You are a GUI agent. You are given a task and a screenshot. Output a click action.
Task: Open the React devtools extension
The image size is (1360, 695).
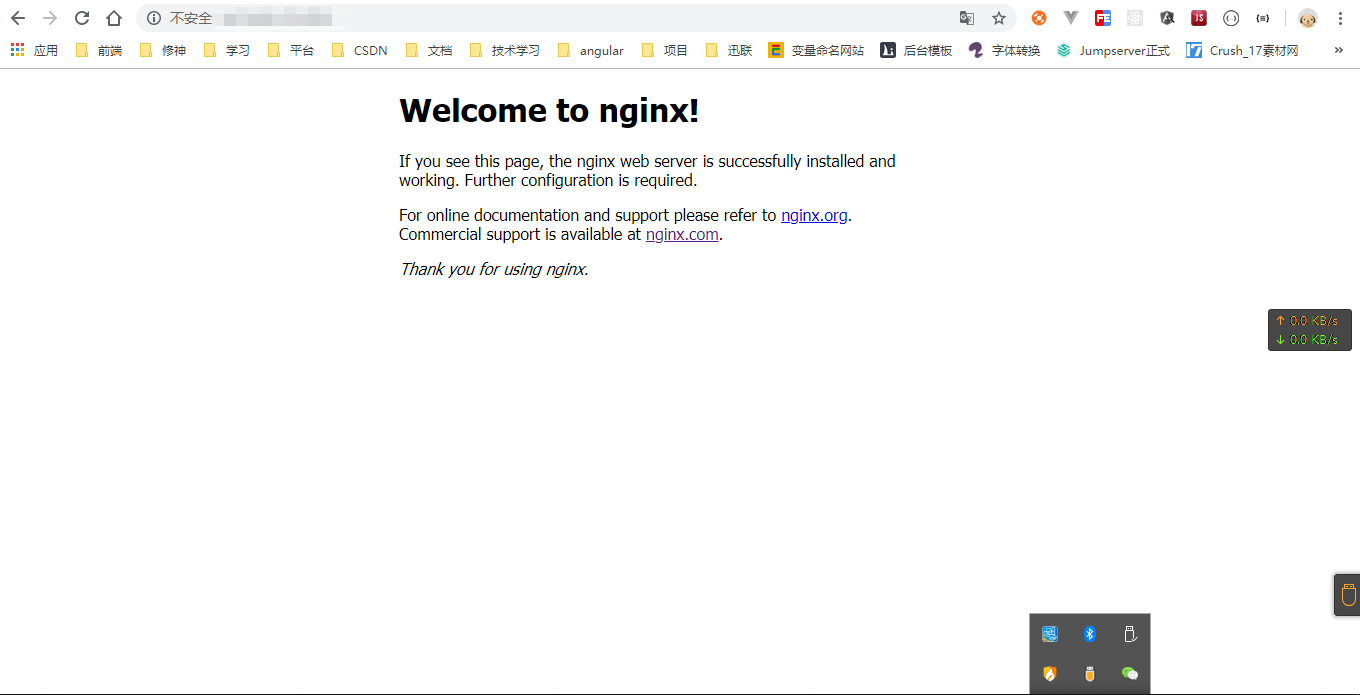(x=1135, y=18)
